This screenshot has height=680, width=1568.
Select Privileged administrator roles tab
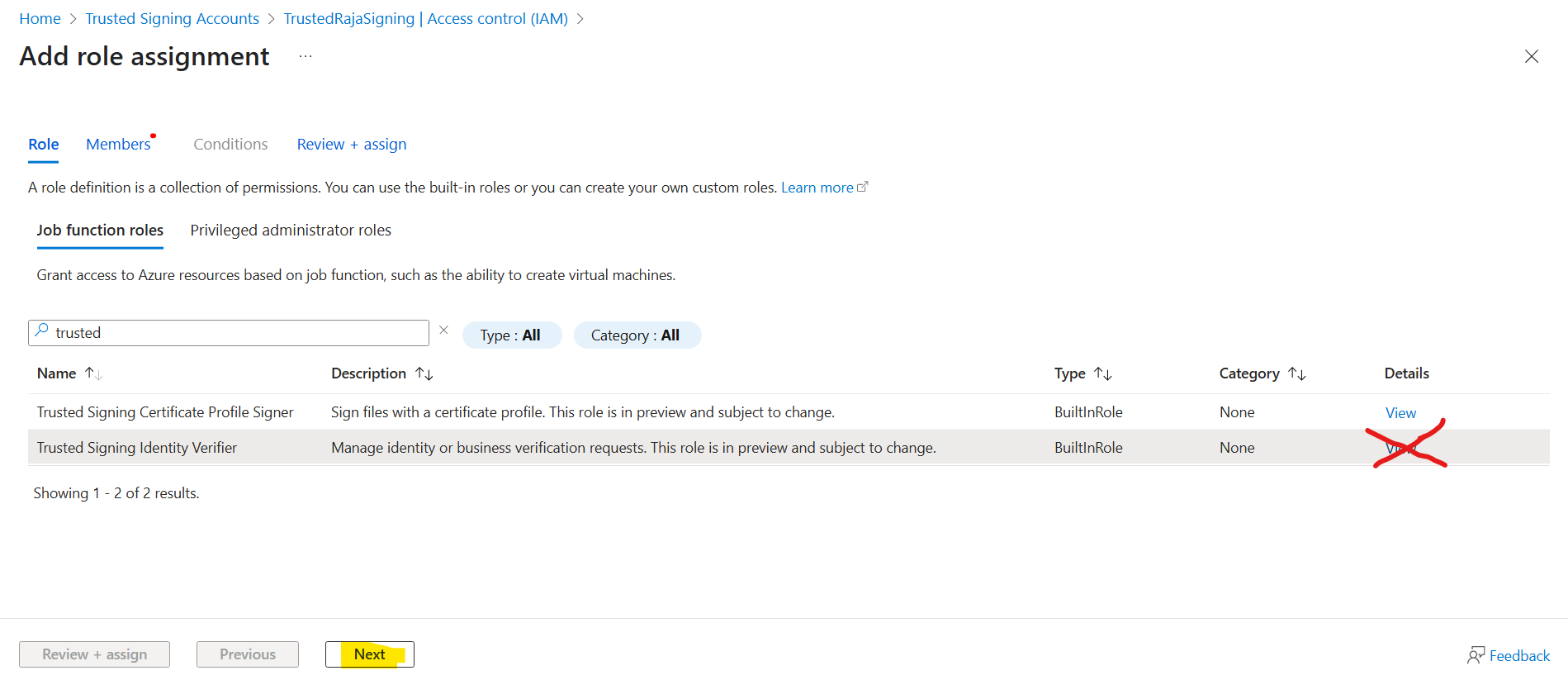click(291, 231)
